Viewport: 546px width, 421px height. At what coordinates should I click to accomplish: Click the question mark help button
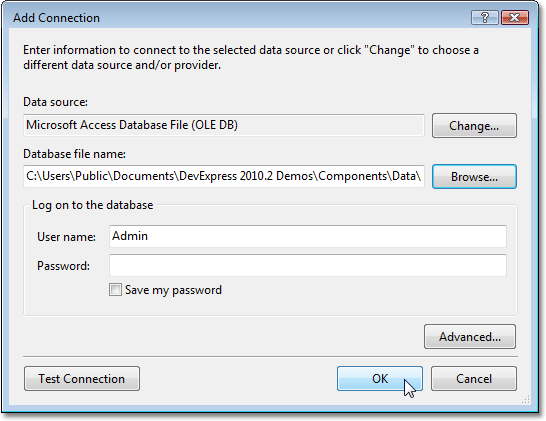[485, 17]
